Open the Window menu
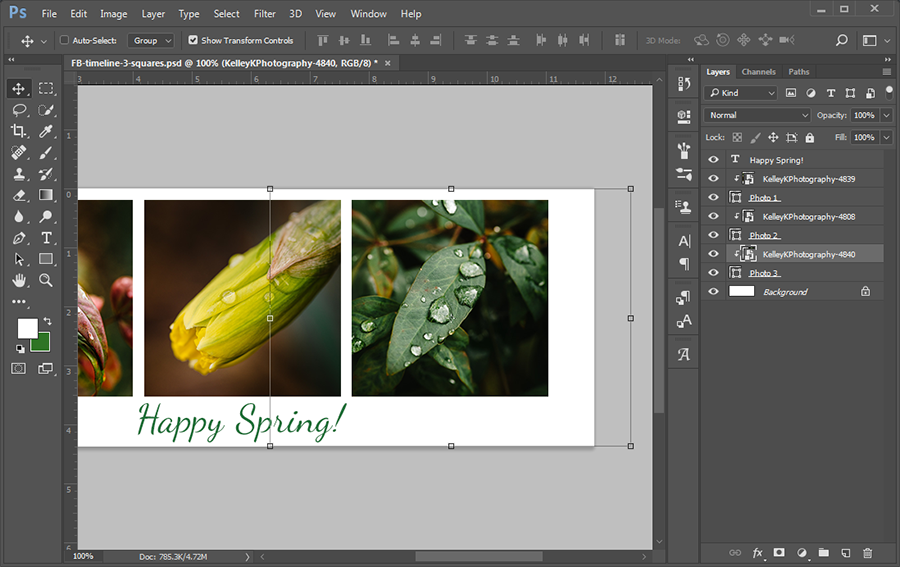 point(368,14)
